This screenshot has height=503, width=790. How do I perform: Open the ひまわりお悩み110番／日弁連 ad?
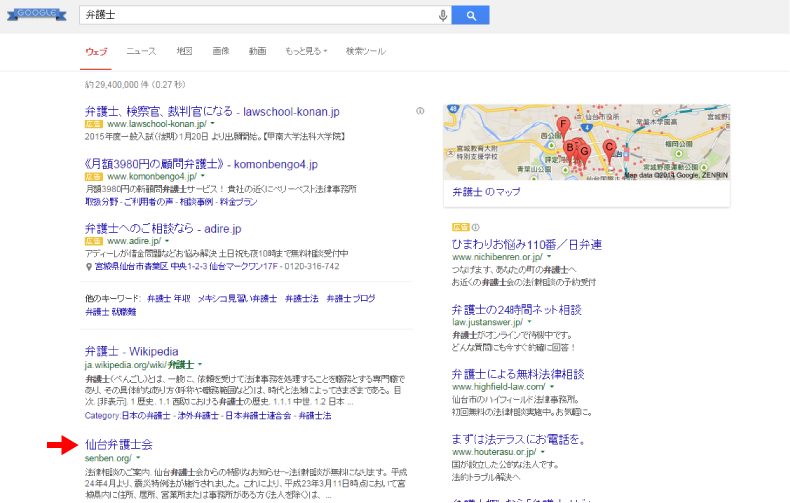point(526,244)
